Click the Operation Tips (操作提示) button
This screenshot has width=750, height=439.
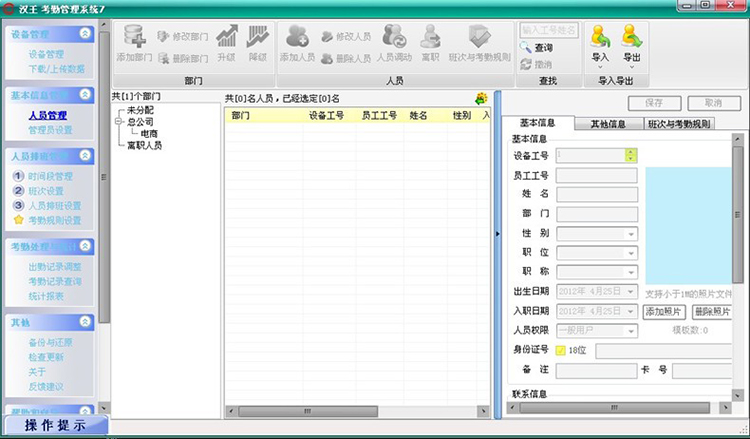[x=55, y=425]
